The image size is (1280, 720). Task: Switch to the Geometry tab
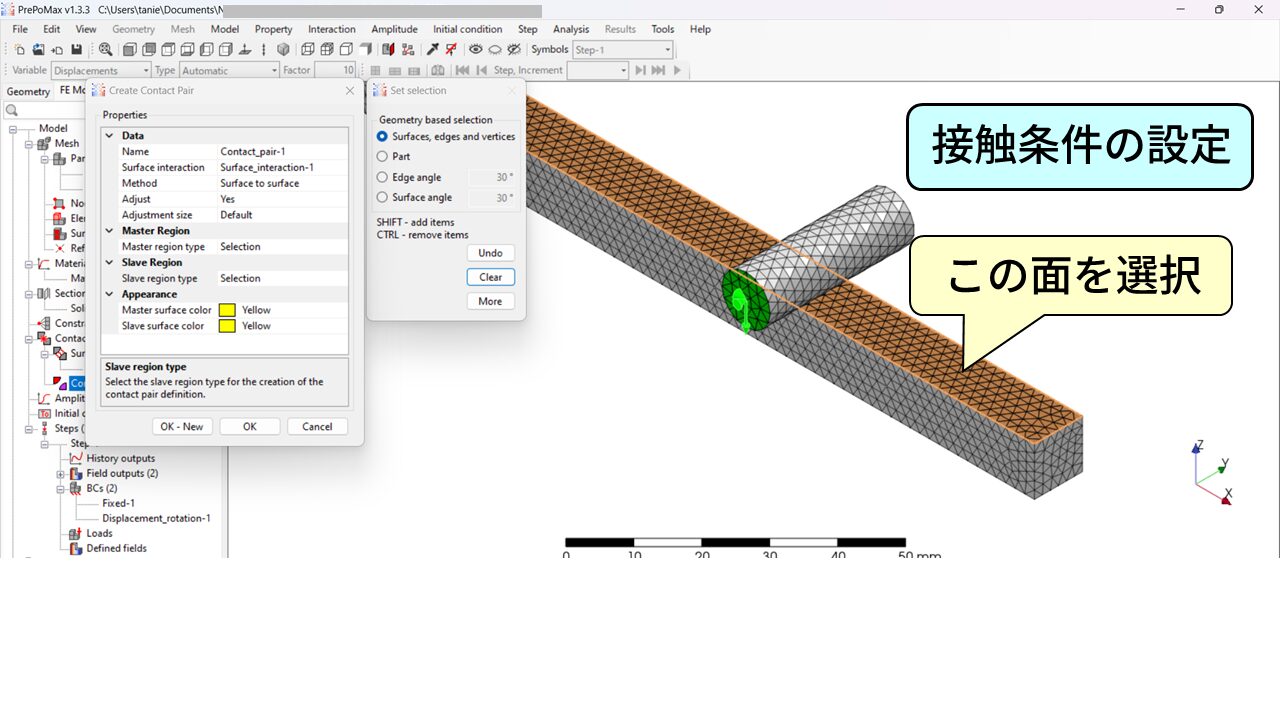point(28,91)
